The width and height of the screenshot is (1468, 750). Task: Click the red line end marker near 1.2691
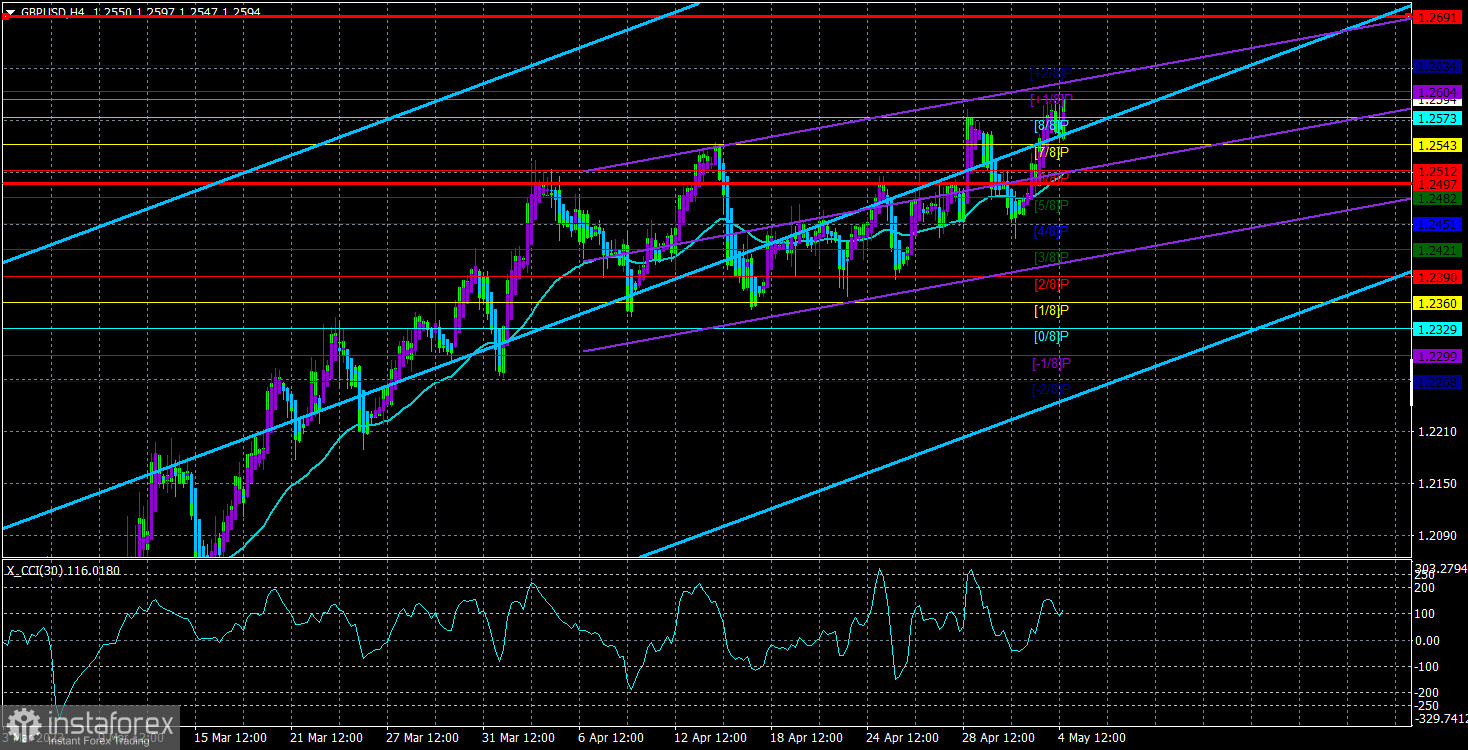[1409, 17]
